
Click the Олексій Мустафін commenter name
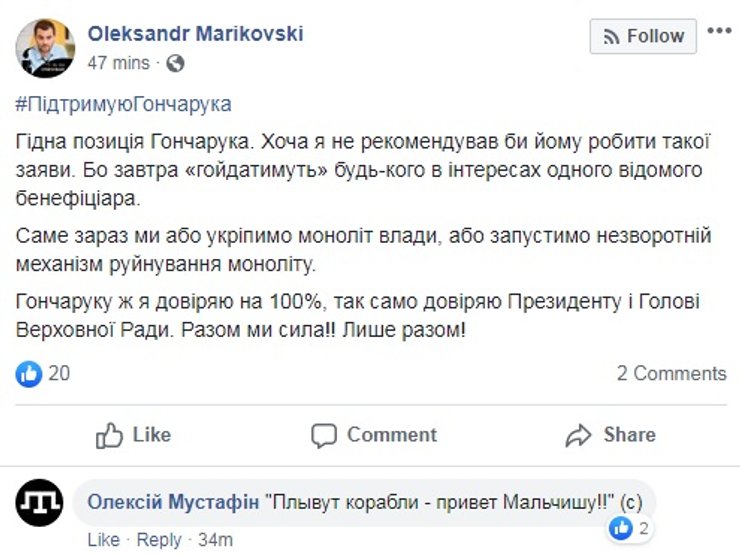[172, 501]
